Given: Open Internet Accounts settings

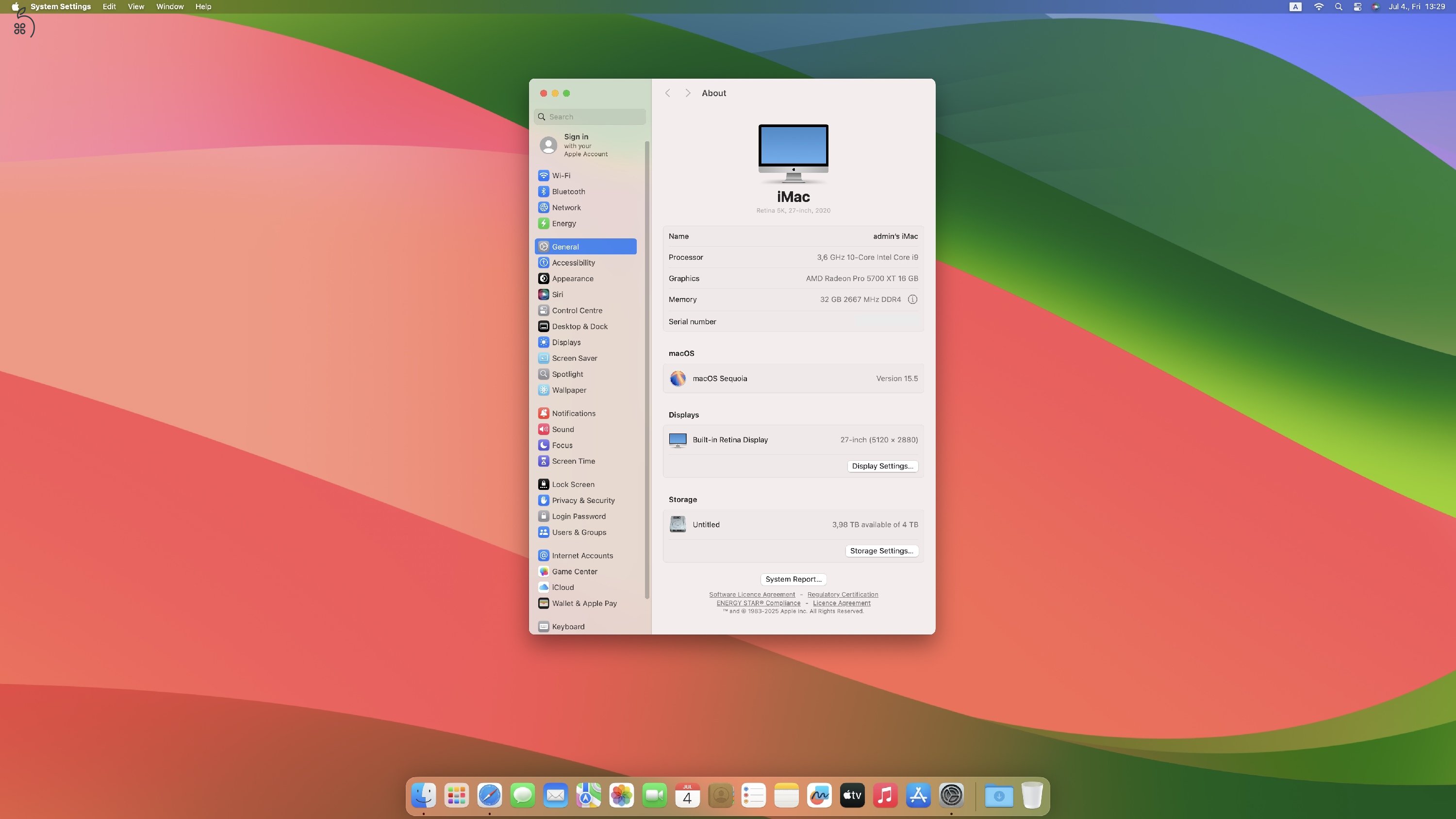Looking at the screenshot, I should 585,555.
